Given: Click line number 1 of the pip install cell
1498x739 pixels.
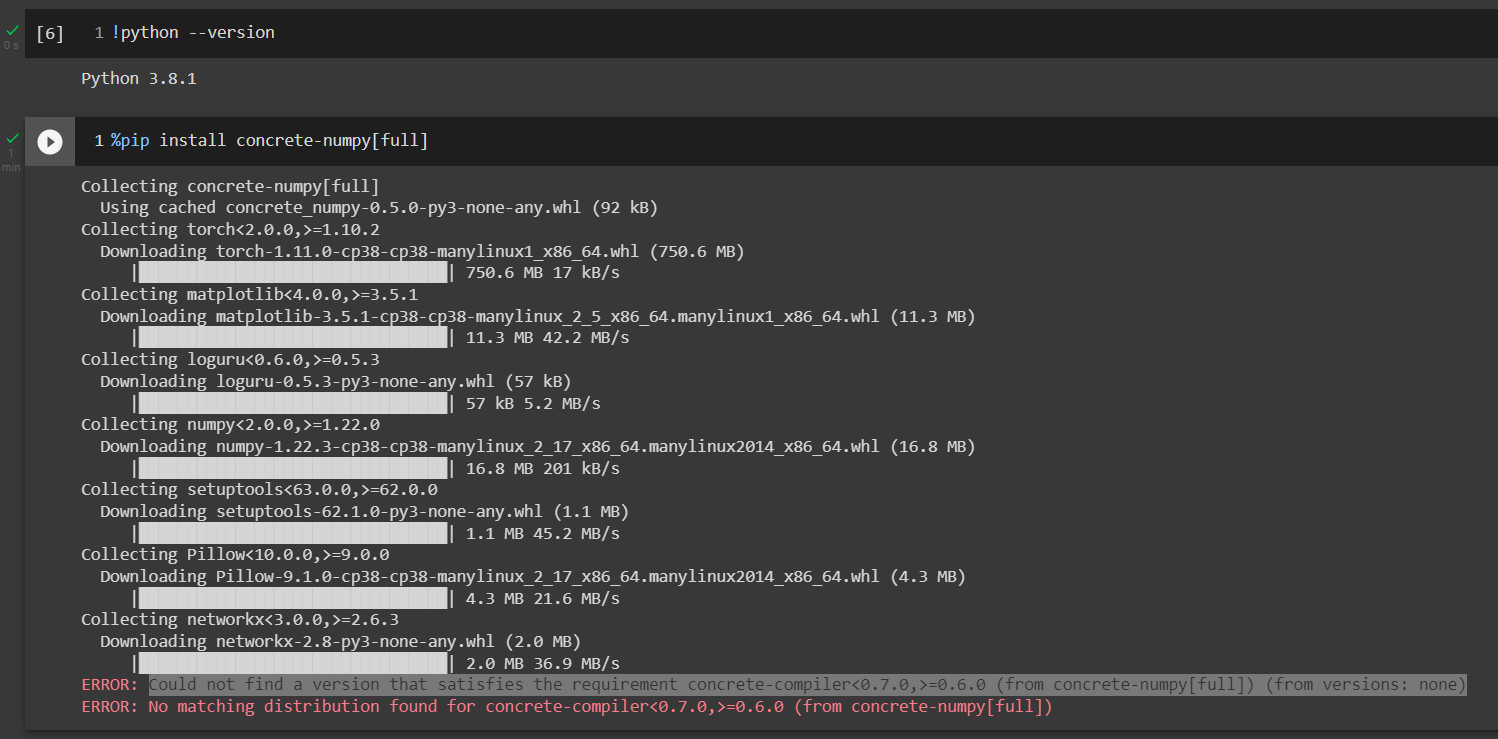Looking at the screenshot, I should [99, 141].
